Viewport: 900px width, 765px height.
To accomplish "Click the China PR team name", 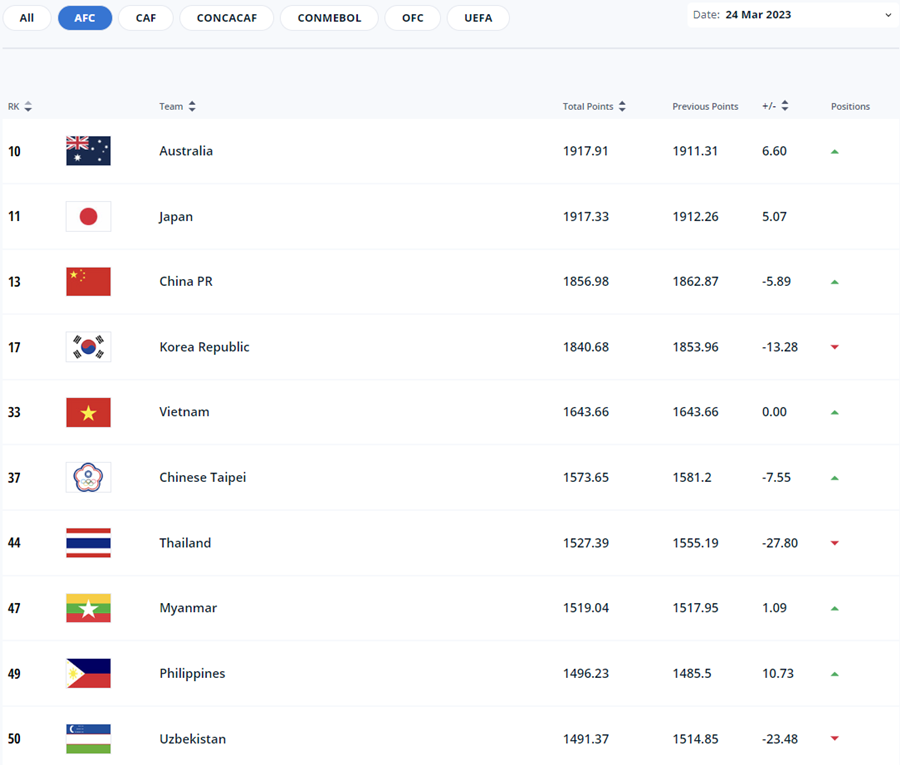I will click(x=186, y=281).
